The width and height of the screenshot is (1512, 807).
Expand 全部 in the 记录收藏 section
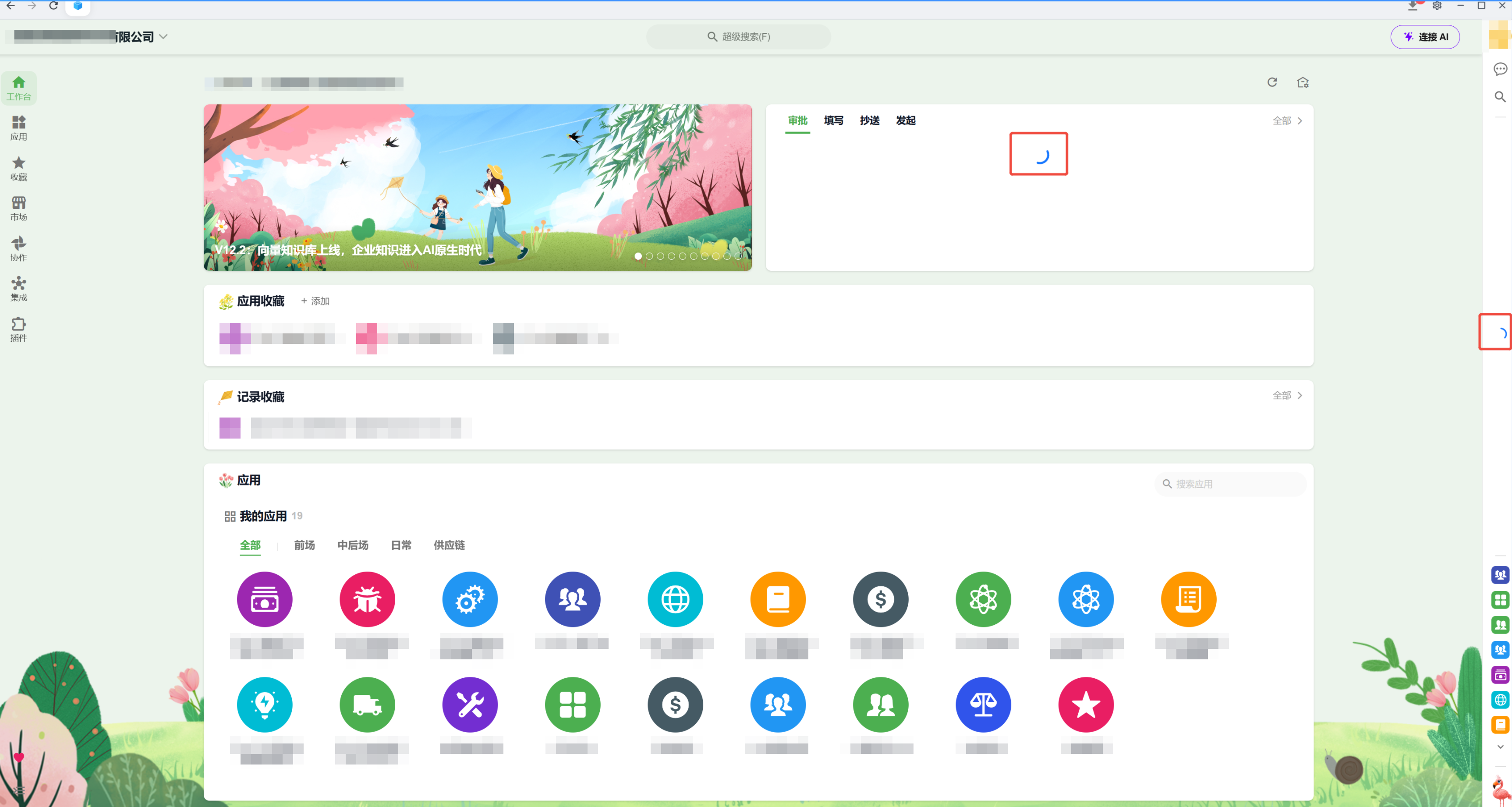coord(1288,396)
